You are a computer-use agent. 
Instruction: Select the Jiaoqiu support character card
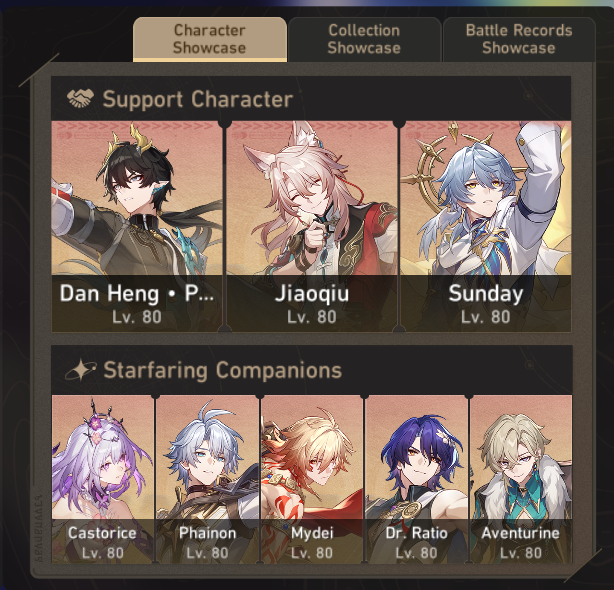[312, 227]
